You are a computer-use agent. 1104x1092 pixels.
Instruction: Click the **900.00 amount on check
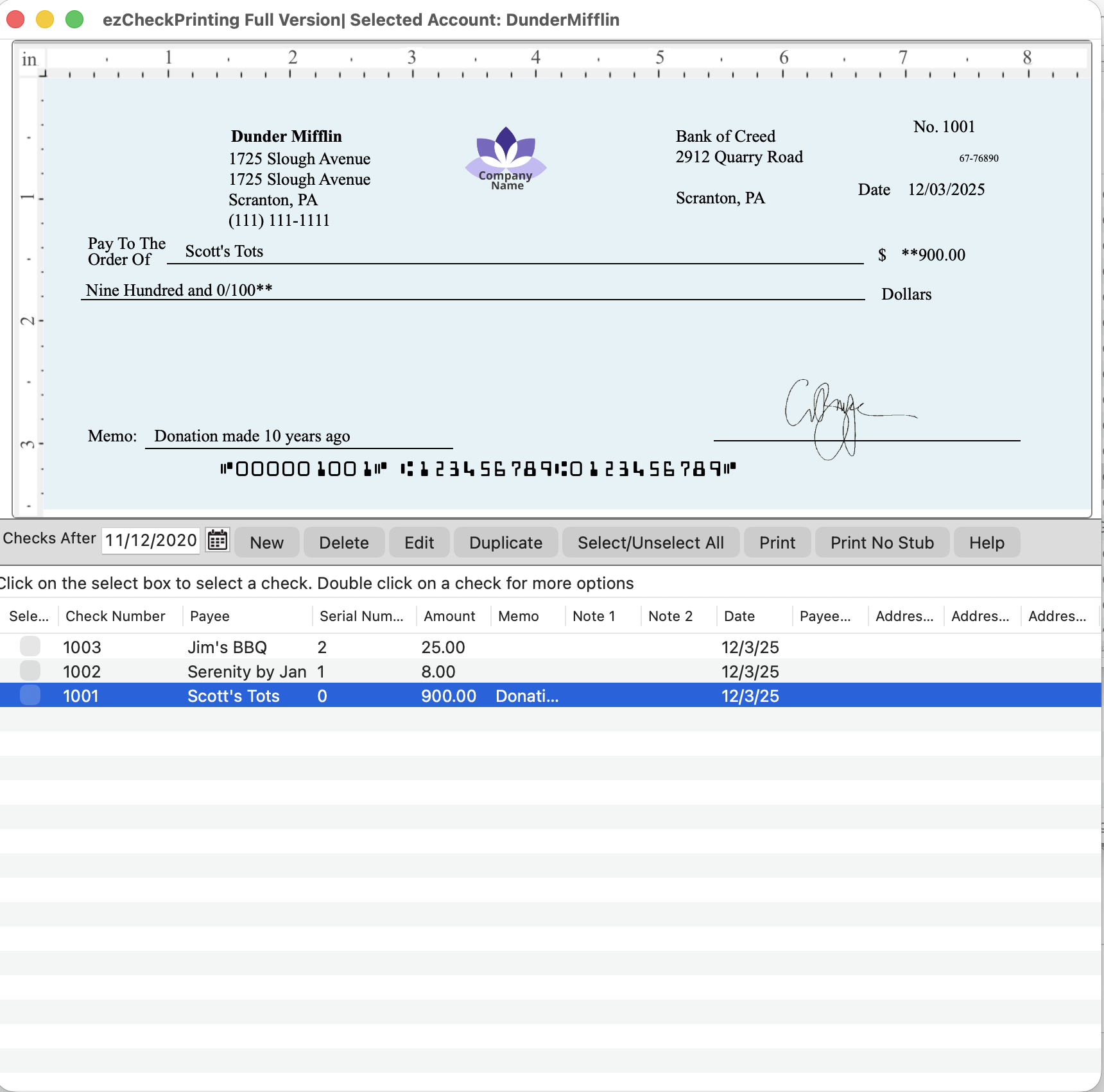(933, 255)
